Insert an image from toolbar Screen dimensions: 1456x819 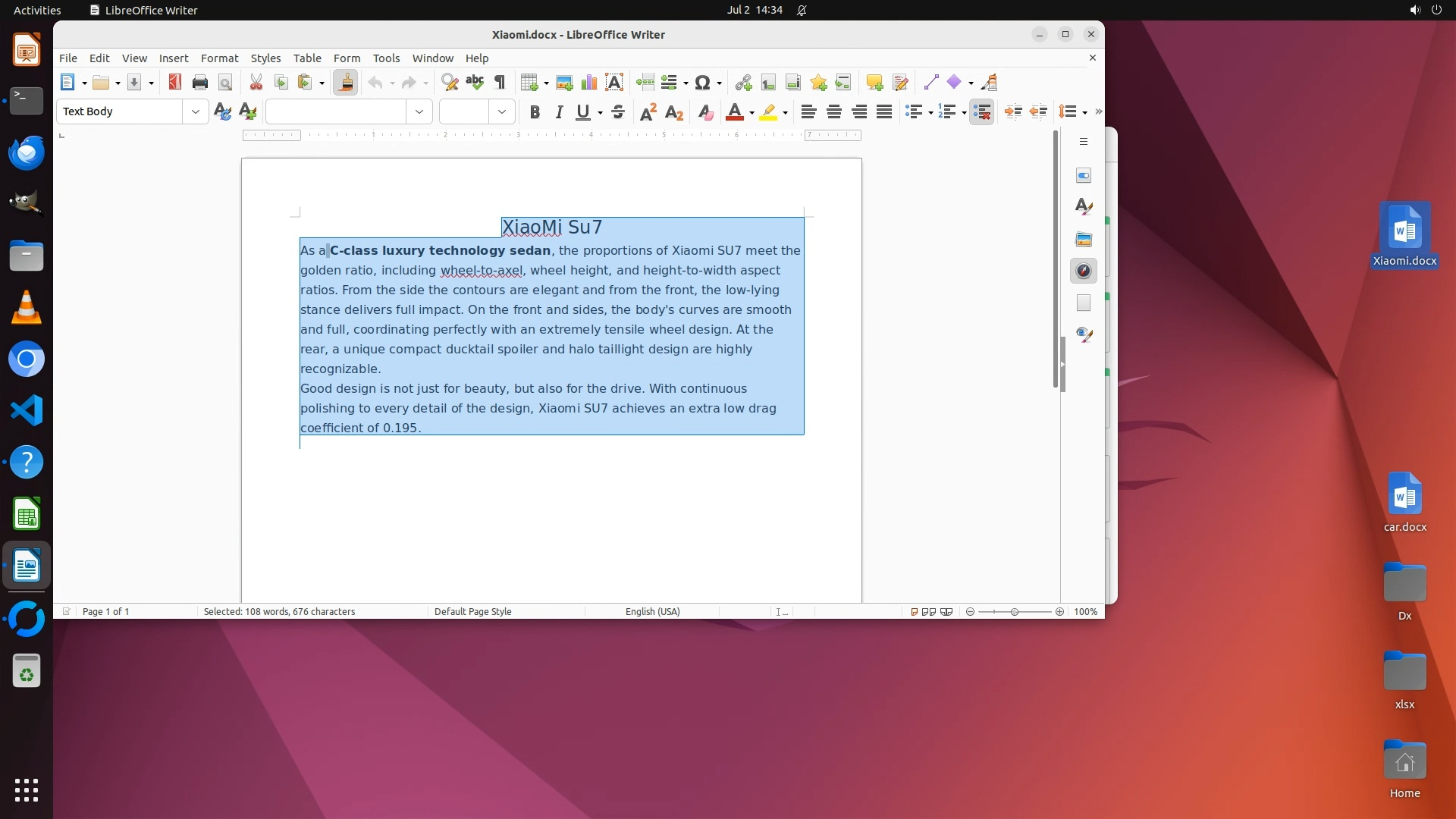563,83
